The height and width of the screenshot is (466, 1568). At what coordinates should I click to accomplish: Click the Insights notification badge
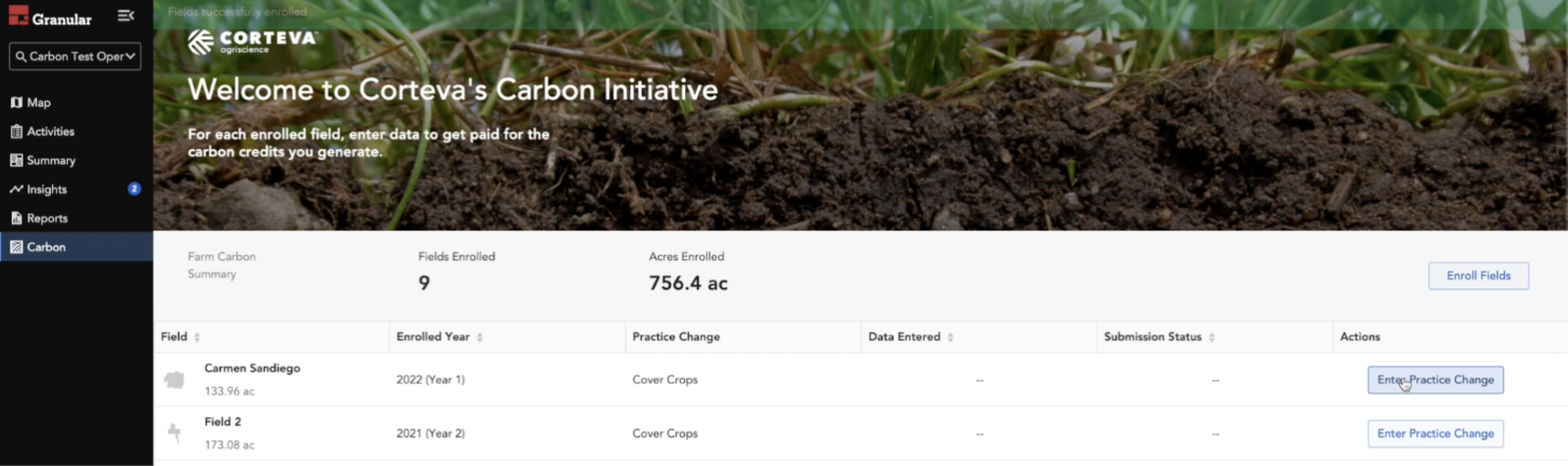click(x=134, y=189)
